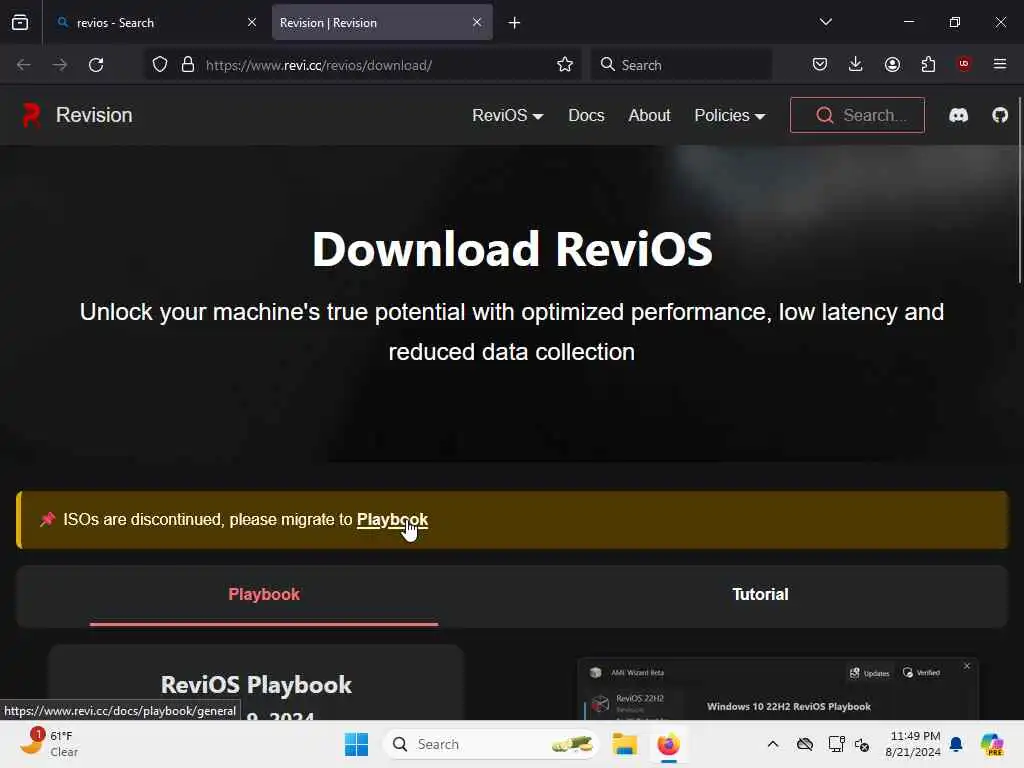1024x768 pixels.
Task: Open Copilot preview taskbar icon
Action: (991, 744)
